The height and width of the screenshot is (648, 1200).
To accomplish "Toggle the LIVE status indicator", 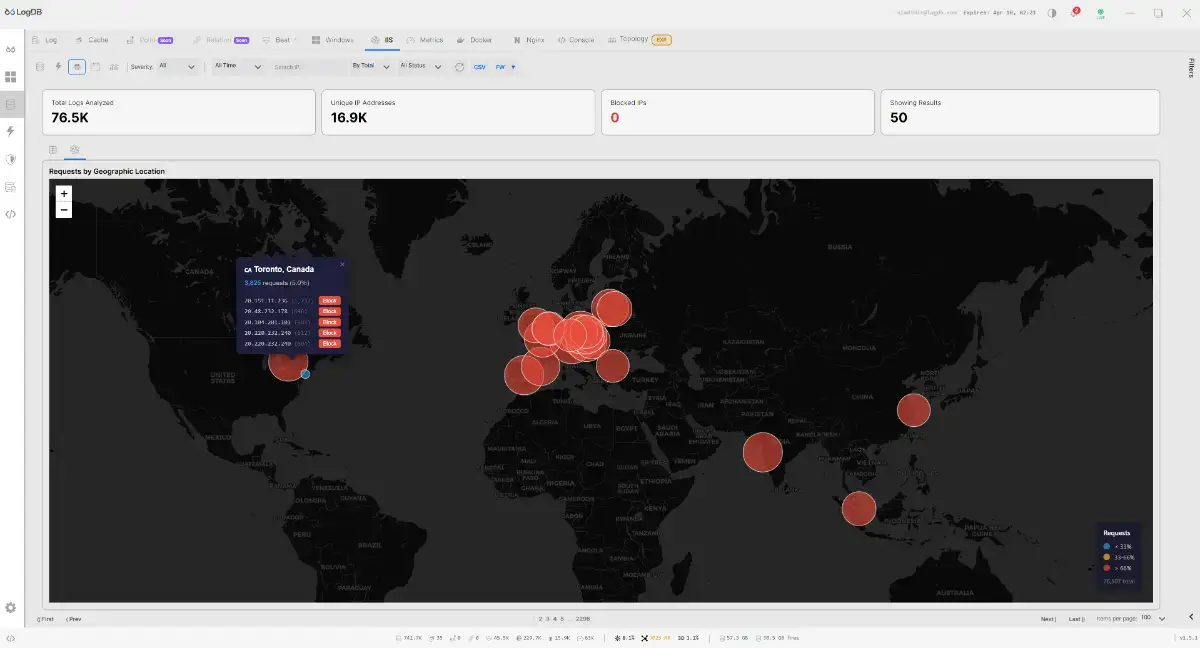I will click(1101, 14).
